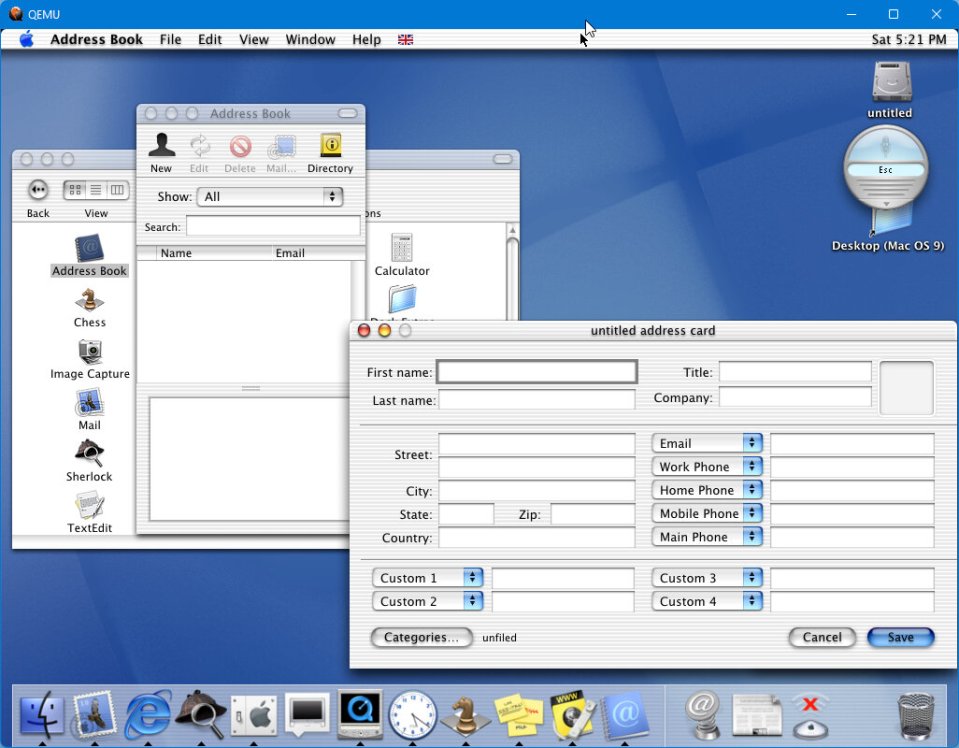Click the Last name input field
This screenshot has width=959, height=748.
(536, 400)
